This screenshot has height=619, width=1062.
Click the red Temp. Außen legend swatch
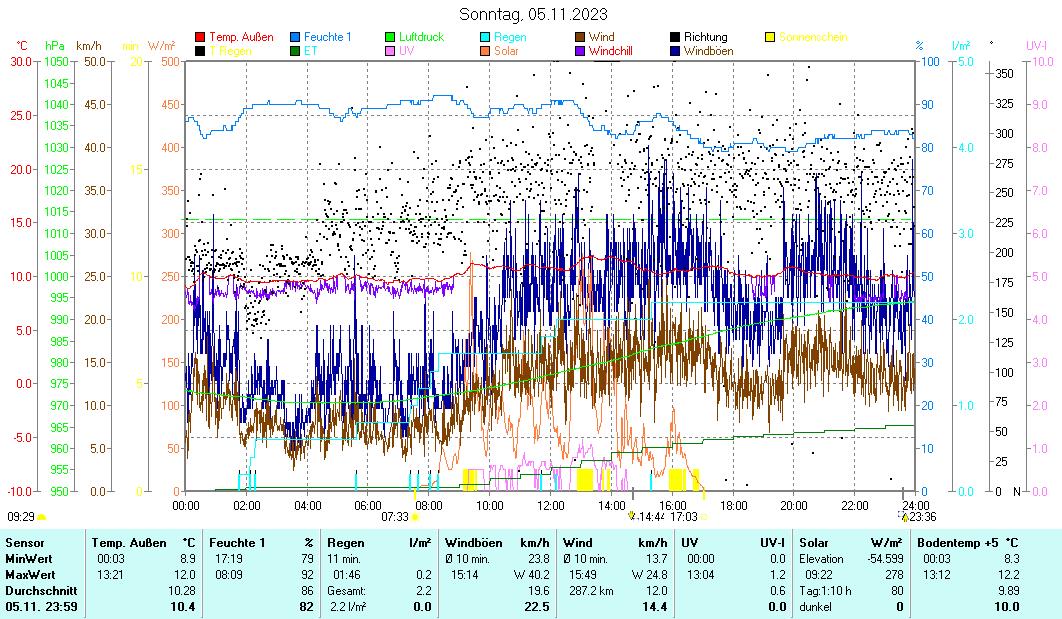pos(200,37)
